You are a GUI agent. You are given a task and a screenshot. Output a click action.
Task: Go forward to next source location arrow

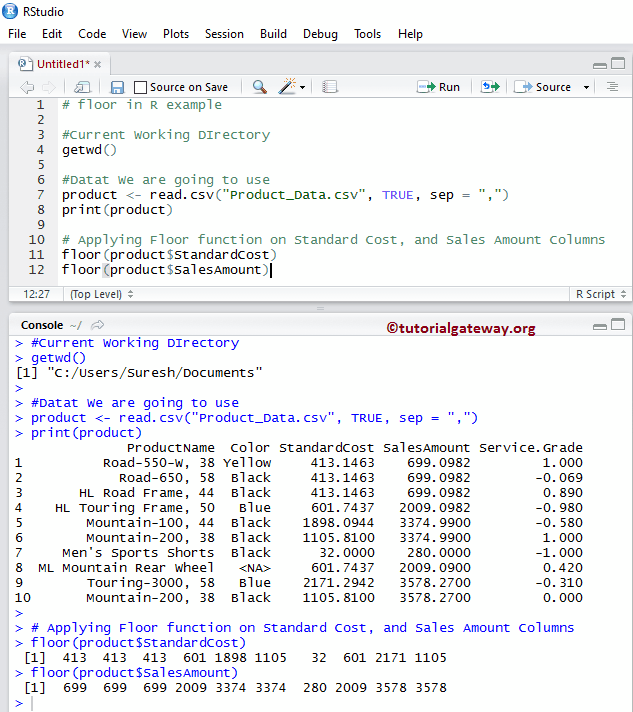click(x=49, y=87)
